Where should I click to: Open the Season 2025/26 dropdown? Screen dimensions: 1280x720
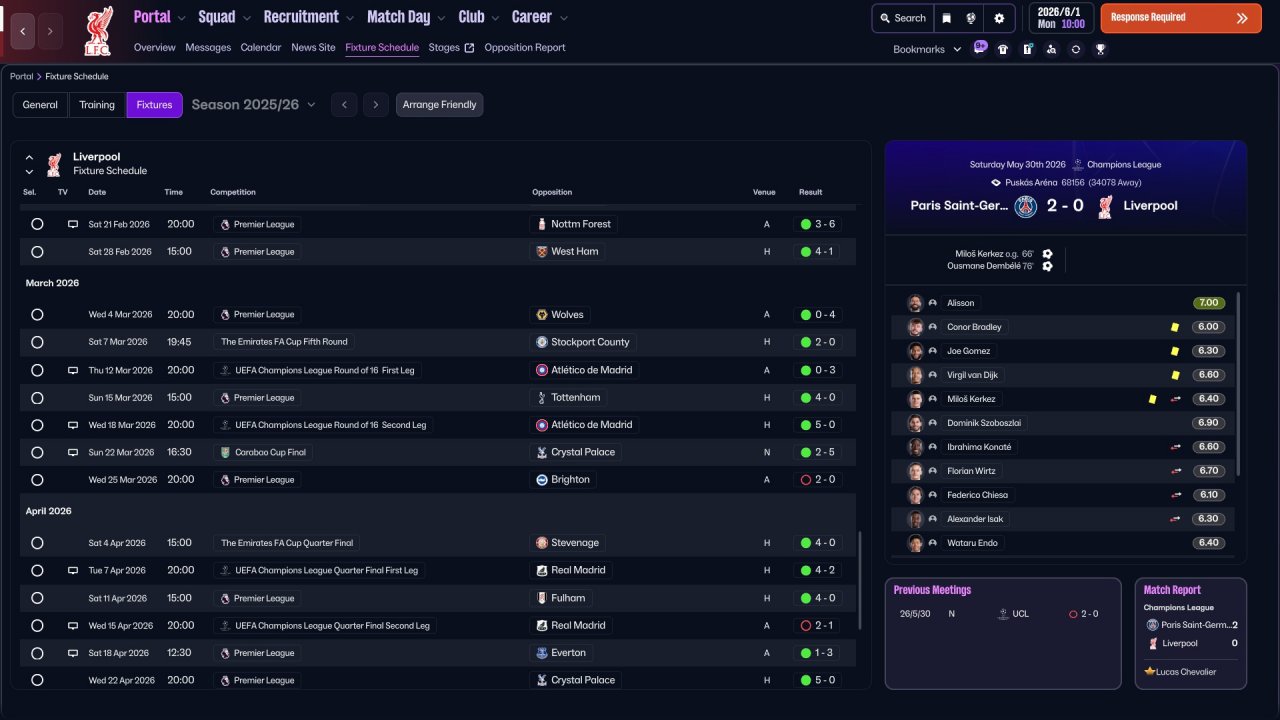(x=253, y=105)
